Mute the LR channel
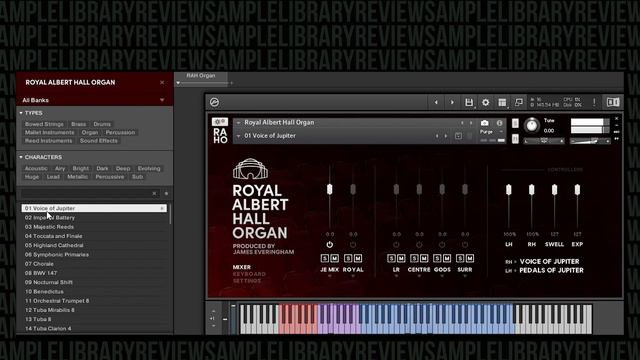 (401, 258)
